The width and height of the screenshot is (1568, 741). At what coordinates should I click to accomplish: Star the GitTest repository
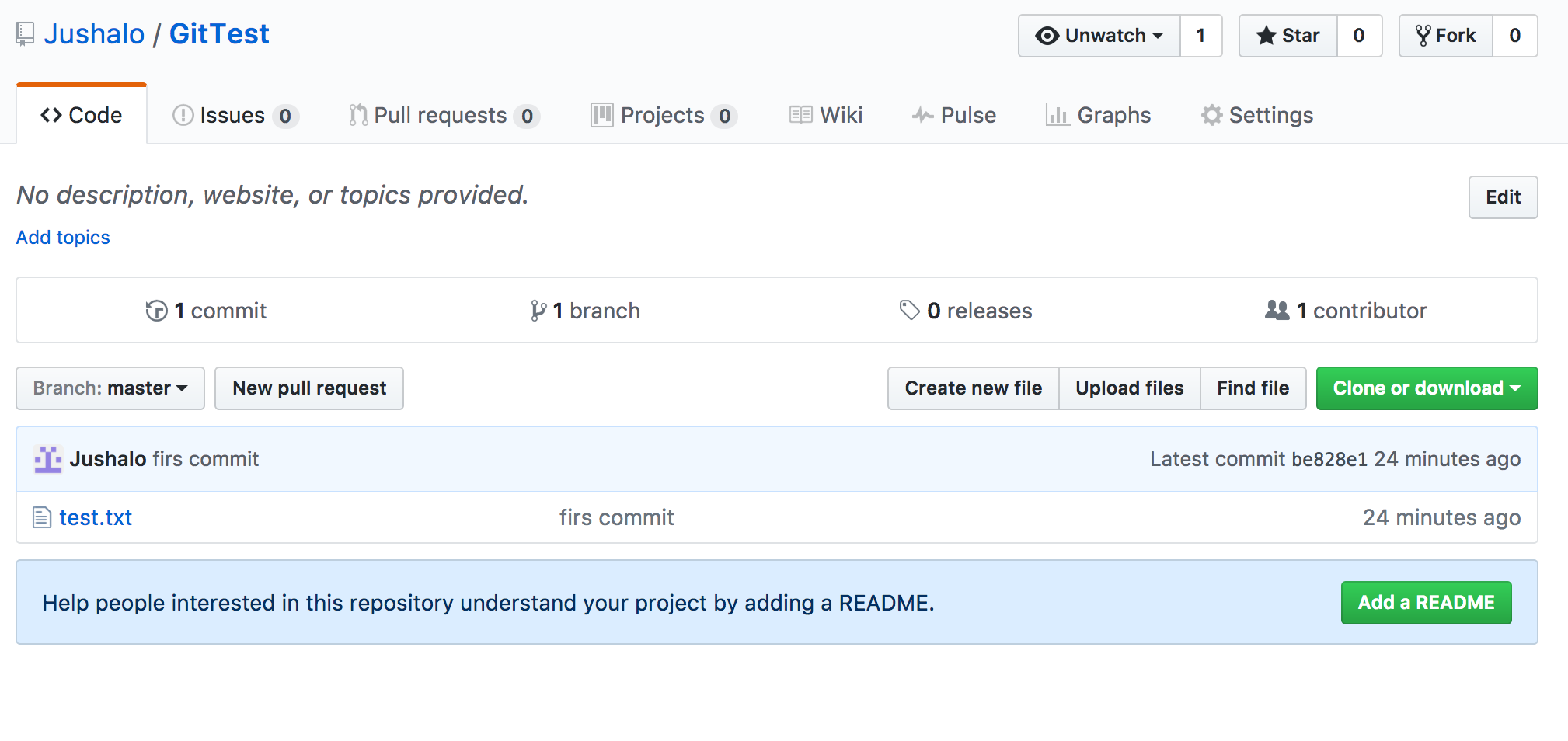[x=1288, y=36]
